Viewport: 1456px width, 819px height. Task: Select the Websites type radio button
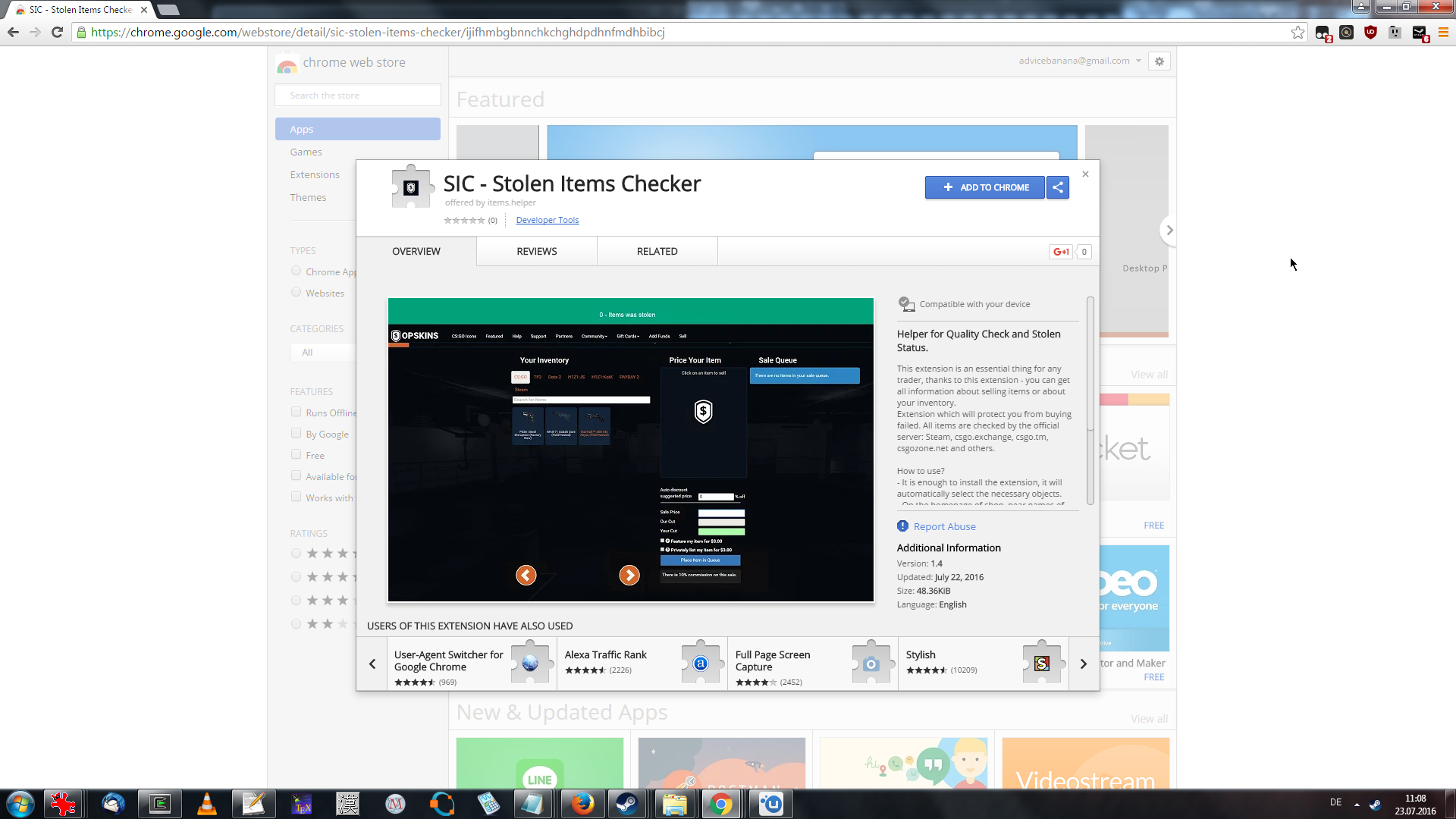coord(296,292)
